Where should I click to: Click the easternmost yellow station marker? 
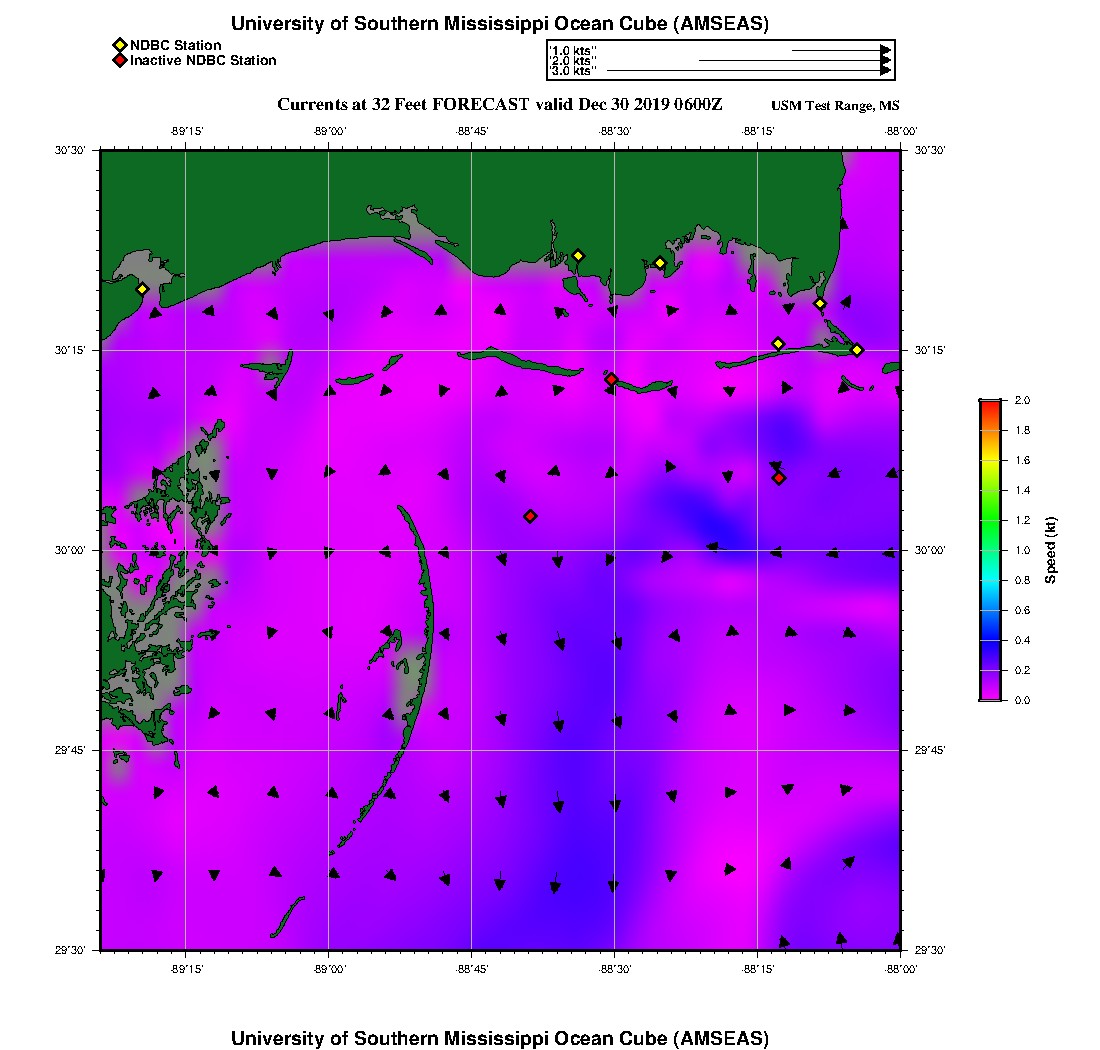click(x=857, y=349)
